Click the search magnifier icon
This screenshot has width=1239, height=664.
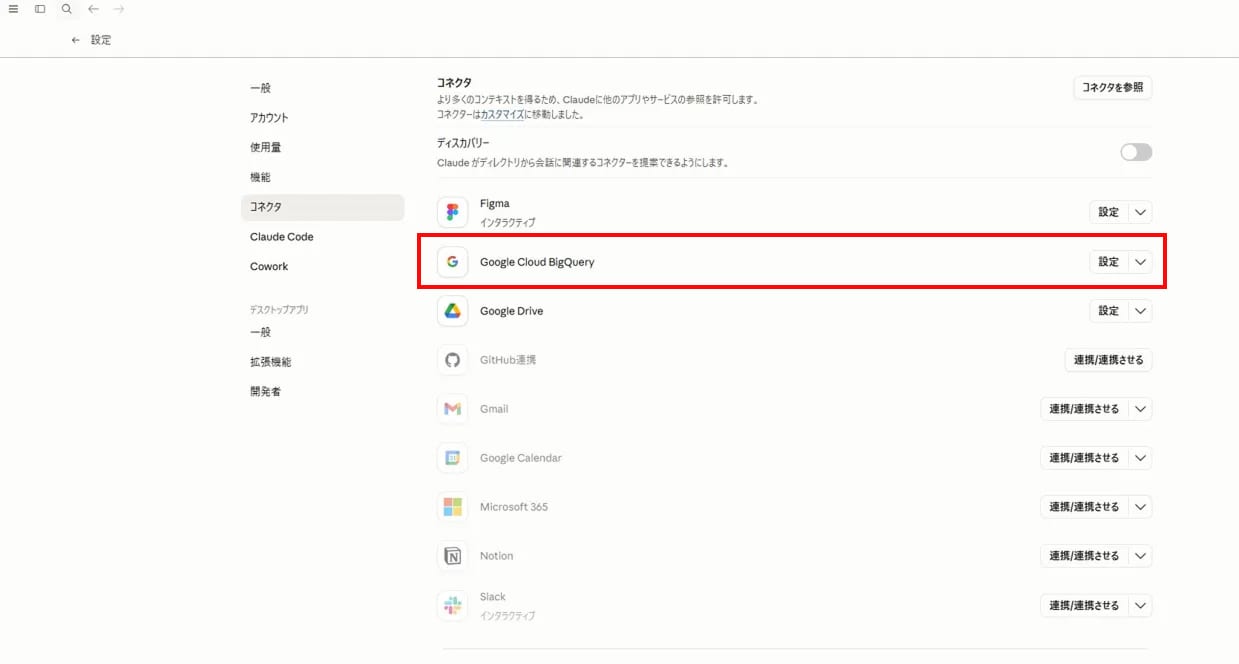(67, 9)
